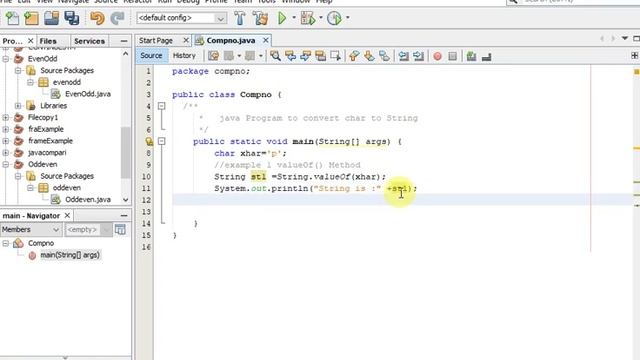Click the Open Project toolbar icon
This screenshot has width=640, height=360.
click(x=51, y=18)
